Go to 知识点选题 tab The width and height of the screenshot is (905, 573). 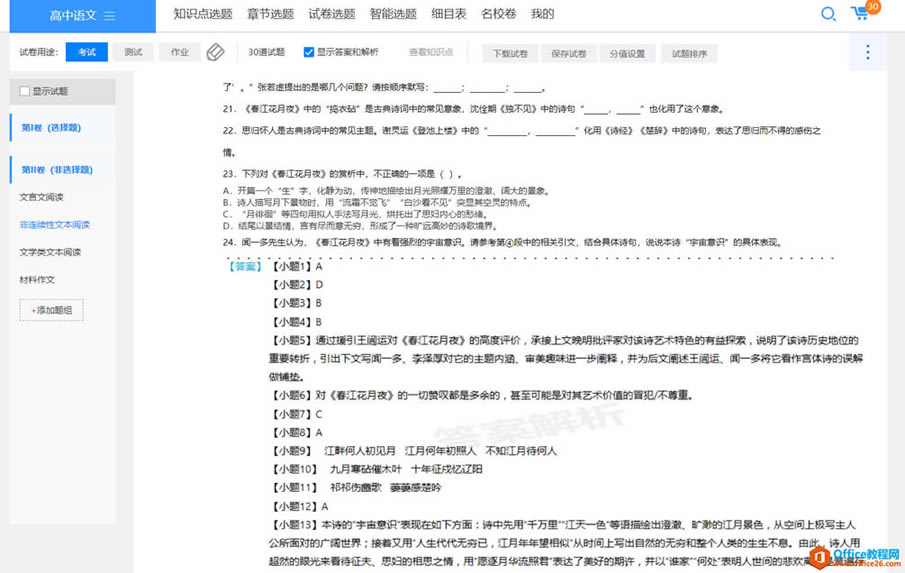[x=203, y=14]
